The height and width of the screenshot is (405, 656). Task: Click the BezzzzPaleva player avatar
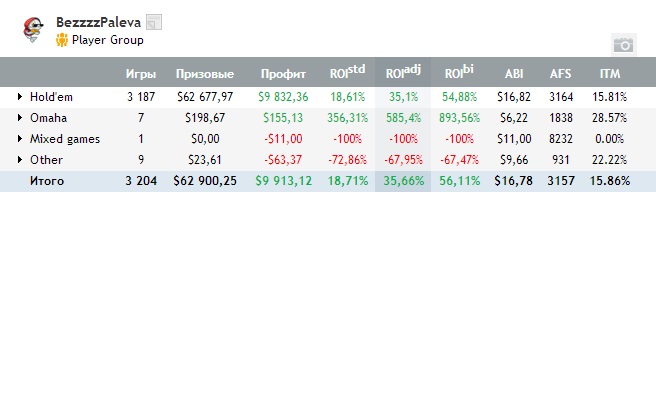point(33,30)
